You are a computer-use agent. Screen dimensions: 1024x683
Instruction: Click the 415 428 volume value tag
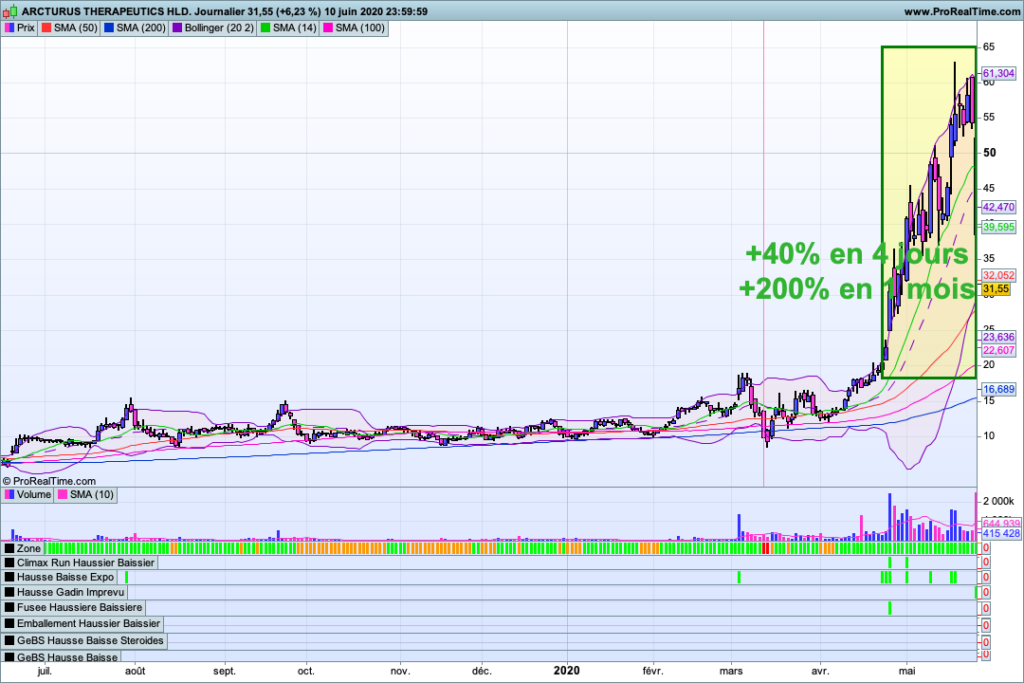[1001, 533]
